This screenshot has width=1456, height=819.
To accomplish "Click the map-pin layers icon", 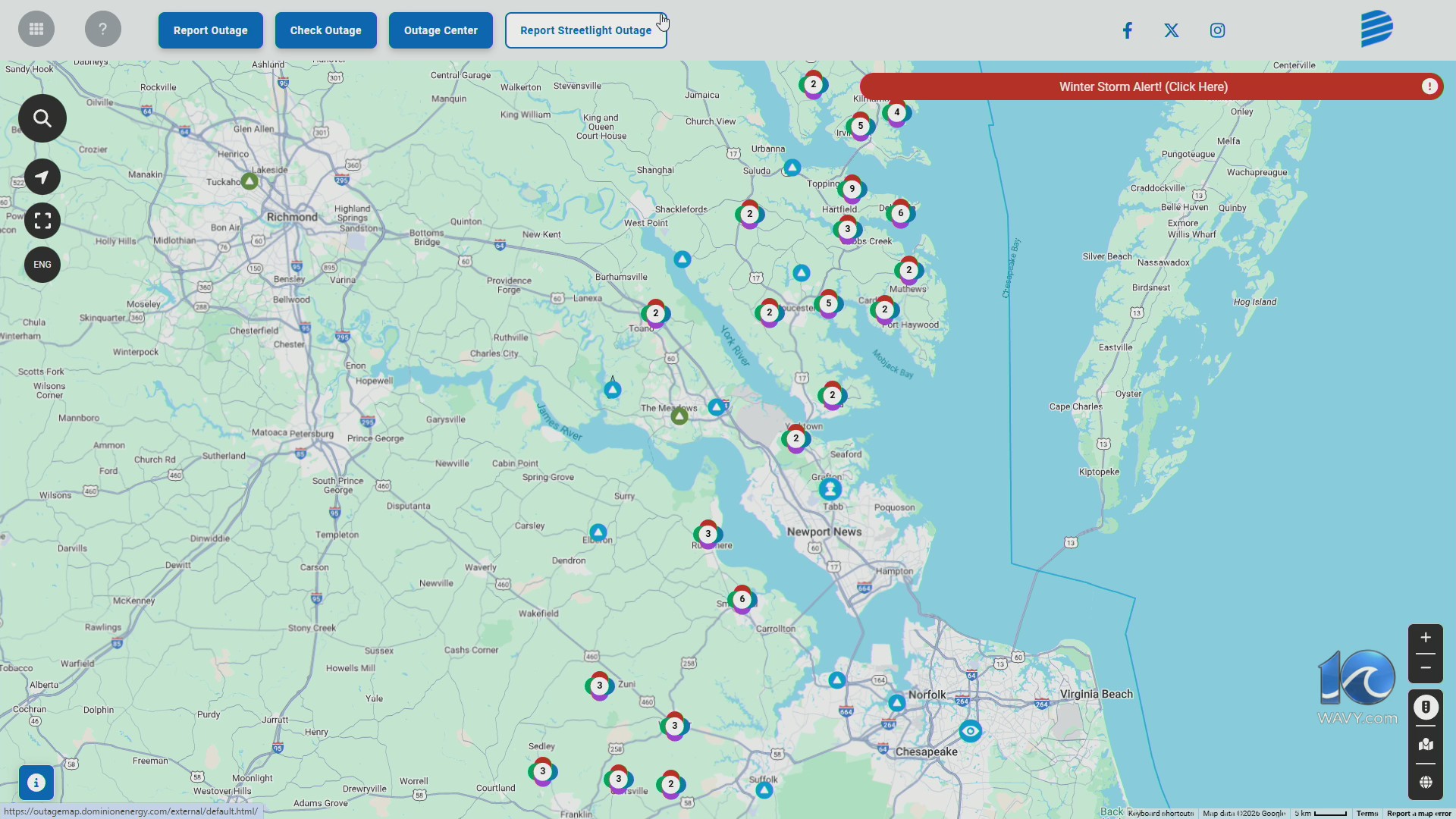I will click(x=1426, y=745).
